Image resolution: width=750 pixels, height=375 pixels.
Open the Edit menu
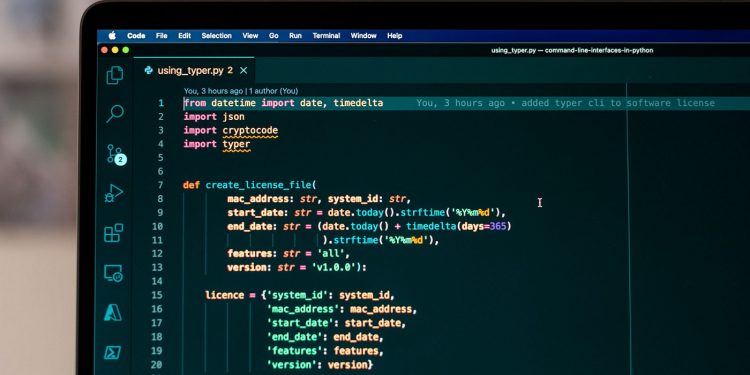pos(185,35)
